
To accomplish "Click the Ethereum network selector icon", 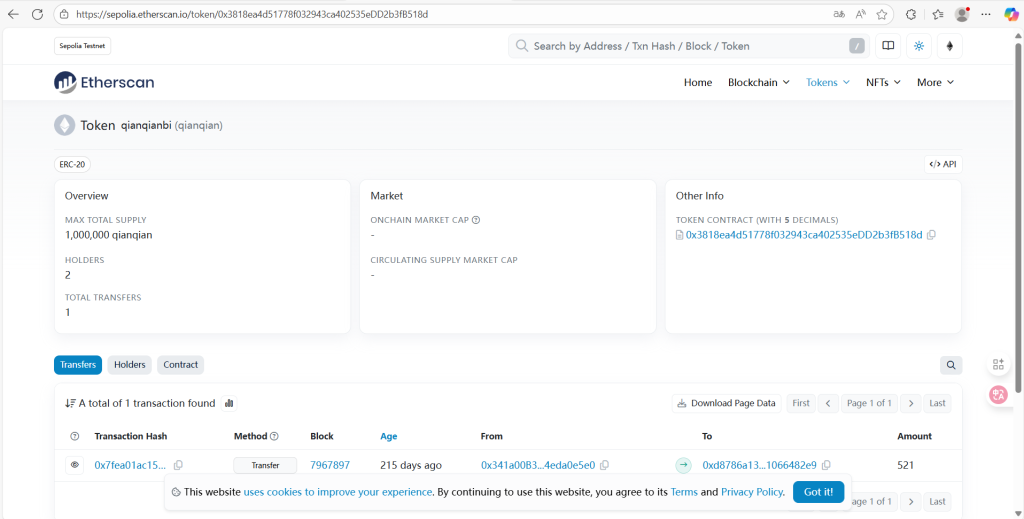I will (949, 46).
